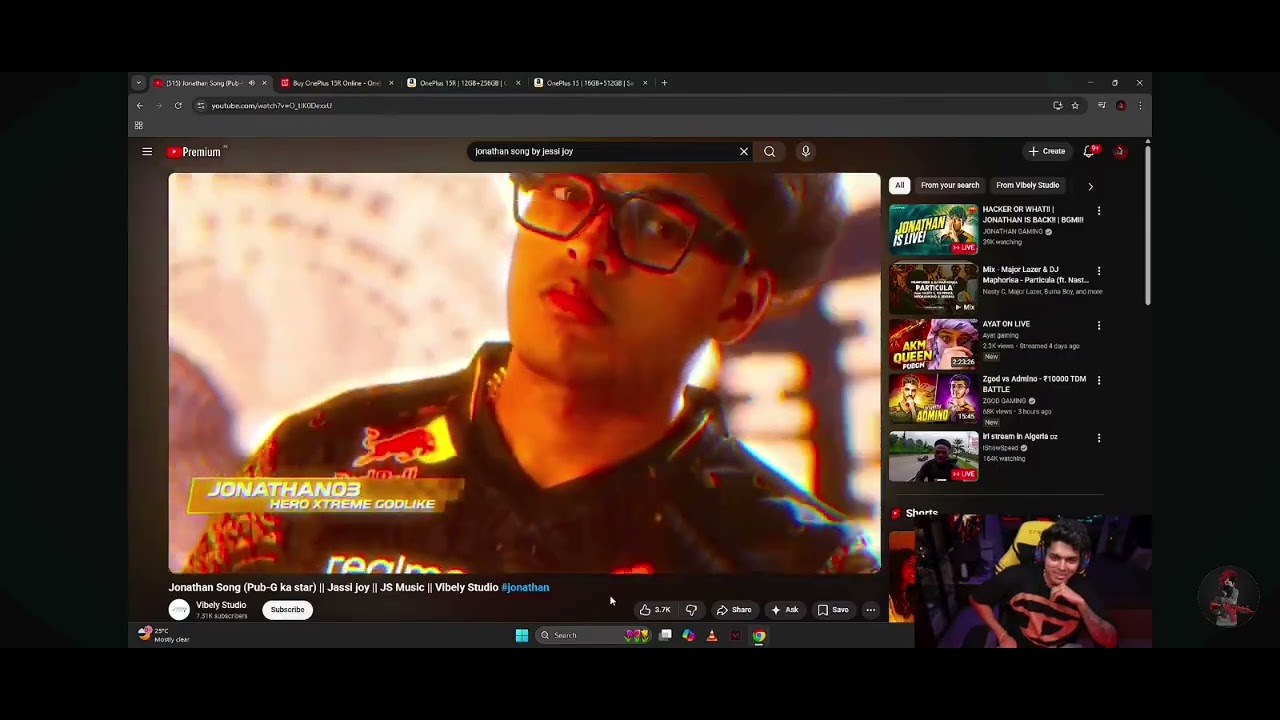Open the HACKER OR WHAT live thumbnail
Viewport: 1280px width, 720px height.
[934, 229]
